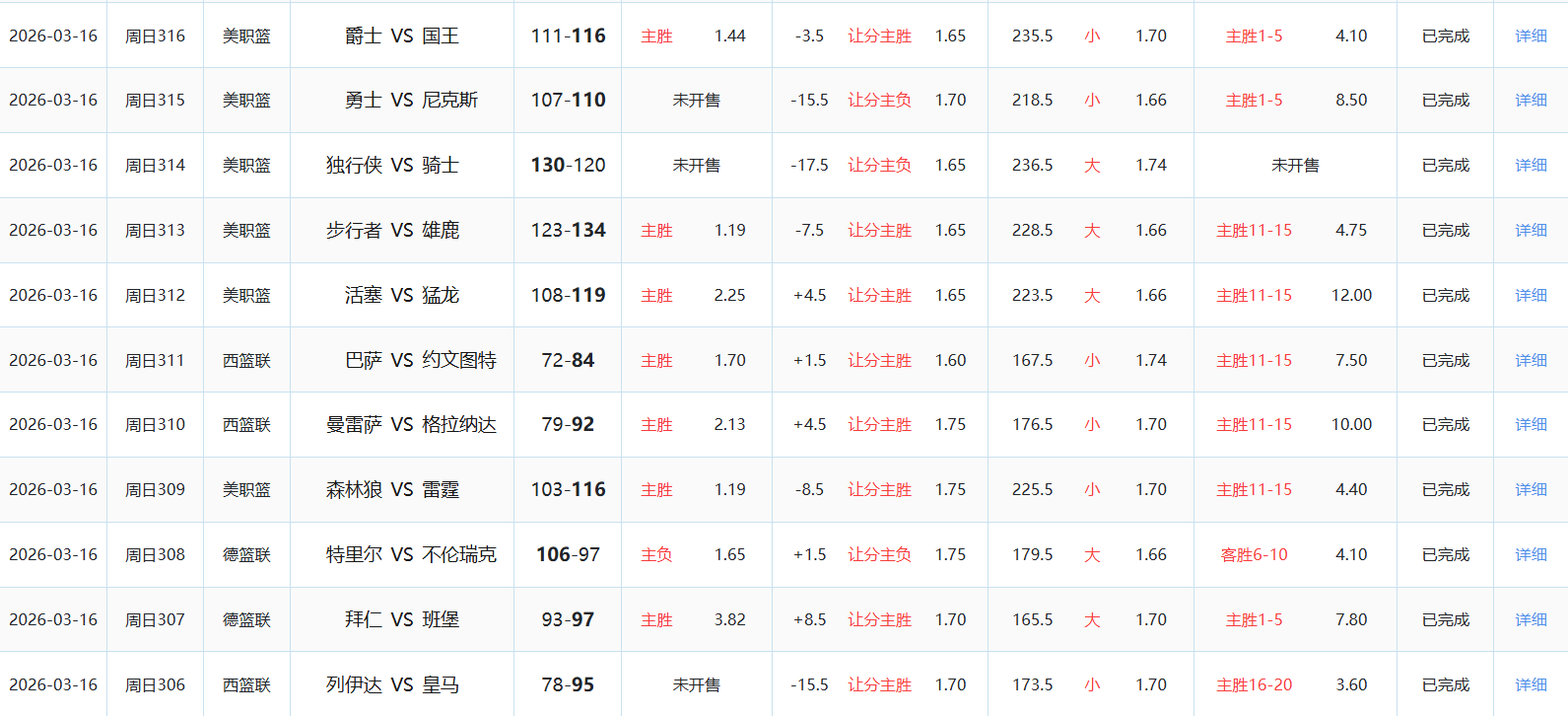Click the 主胜16-20 margin result
Image resolution: width=1568 pixels, height=716 pixels.
tap(1254, 684)
